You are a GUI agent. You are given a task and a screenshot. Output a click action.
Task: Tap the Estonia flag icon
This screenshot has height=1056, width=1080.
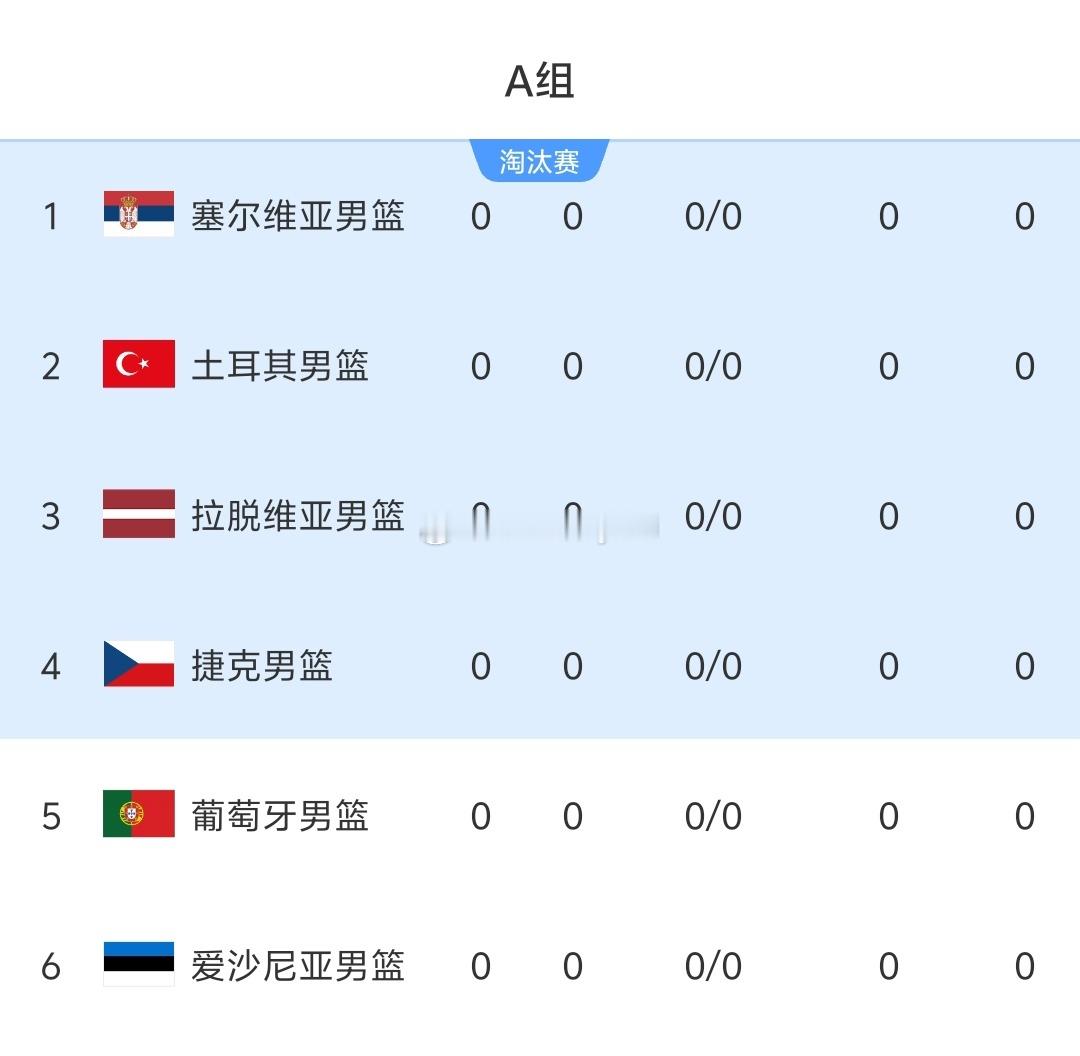point(138,964)
